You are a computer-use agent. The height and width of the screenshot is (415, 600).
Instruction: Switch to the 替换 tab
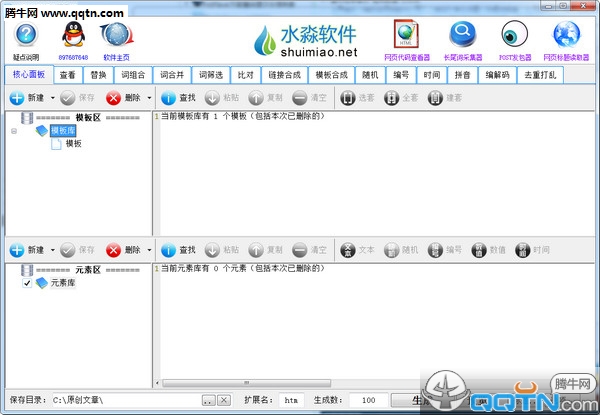[x=98, y=75]
